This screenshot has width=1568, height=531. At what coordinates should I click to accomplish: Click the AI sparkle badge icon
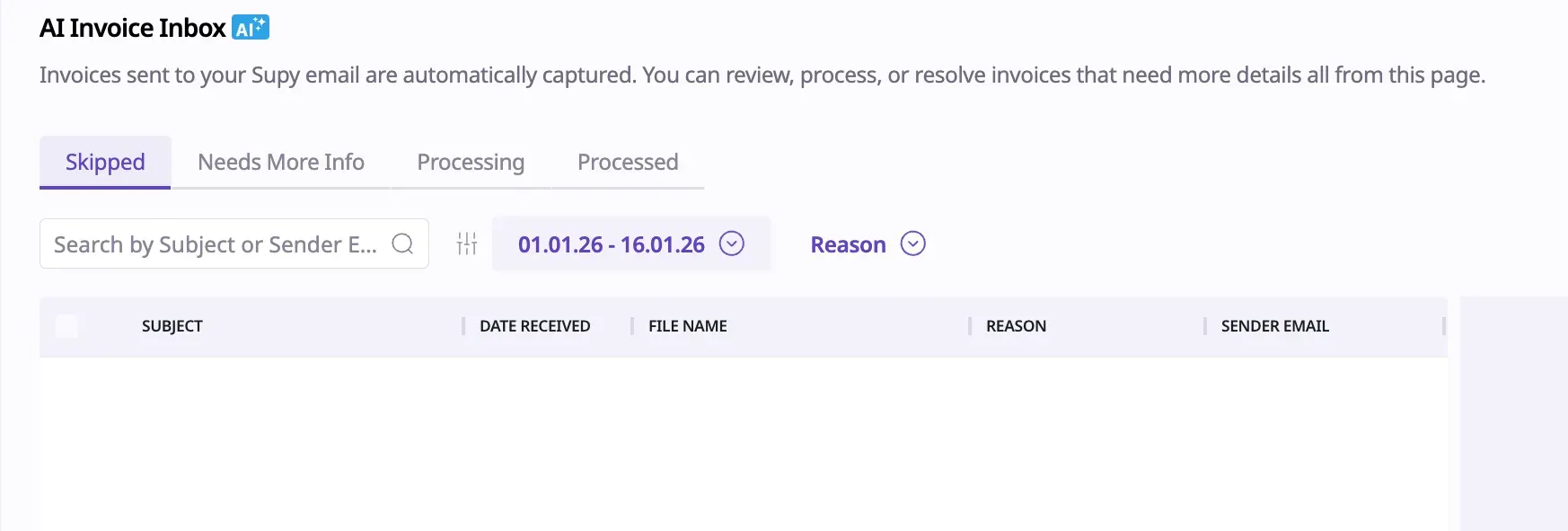(x=251, y=28)
